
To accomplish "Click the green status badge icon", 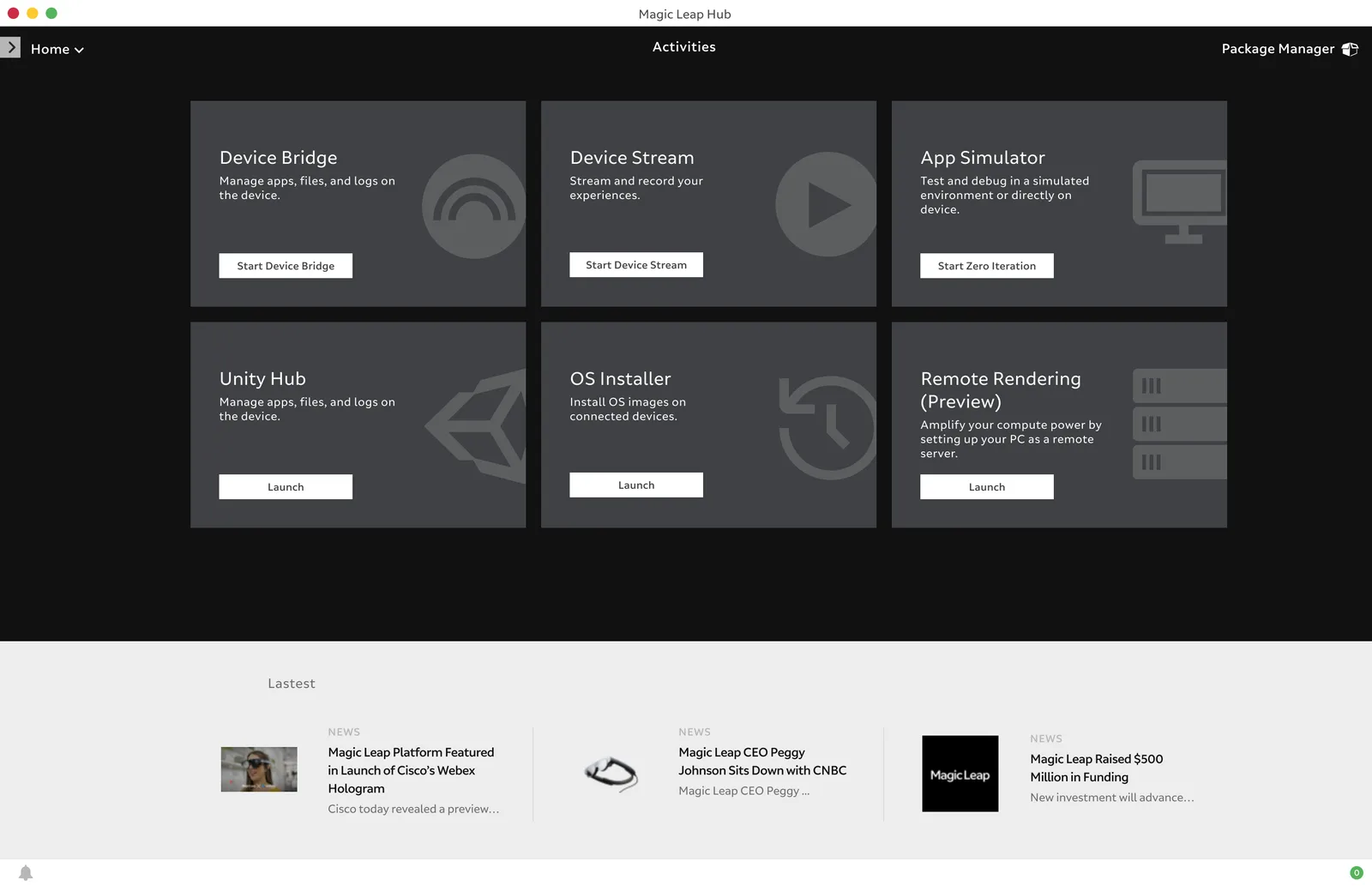I will tap(1357, 873).
